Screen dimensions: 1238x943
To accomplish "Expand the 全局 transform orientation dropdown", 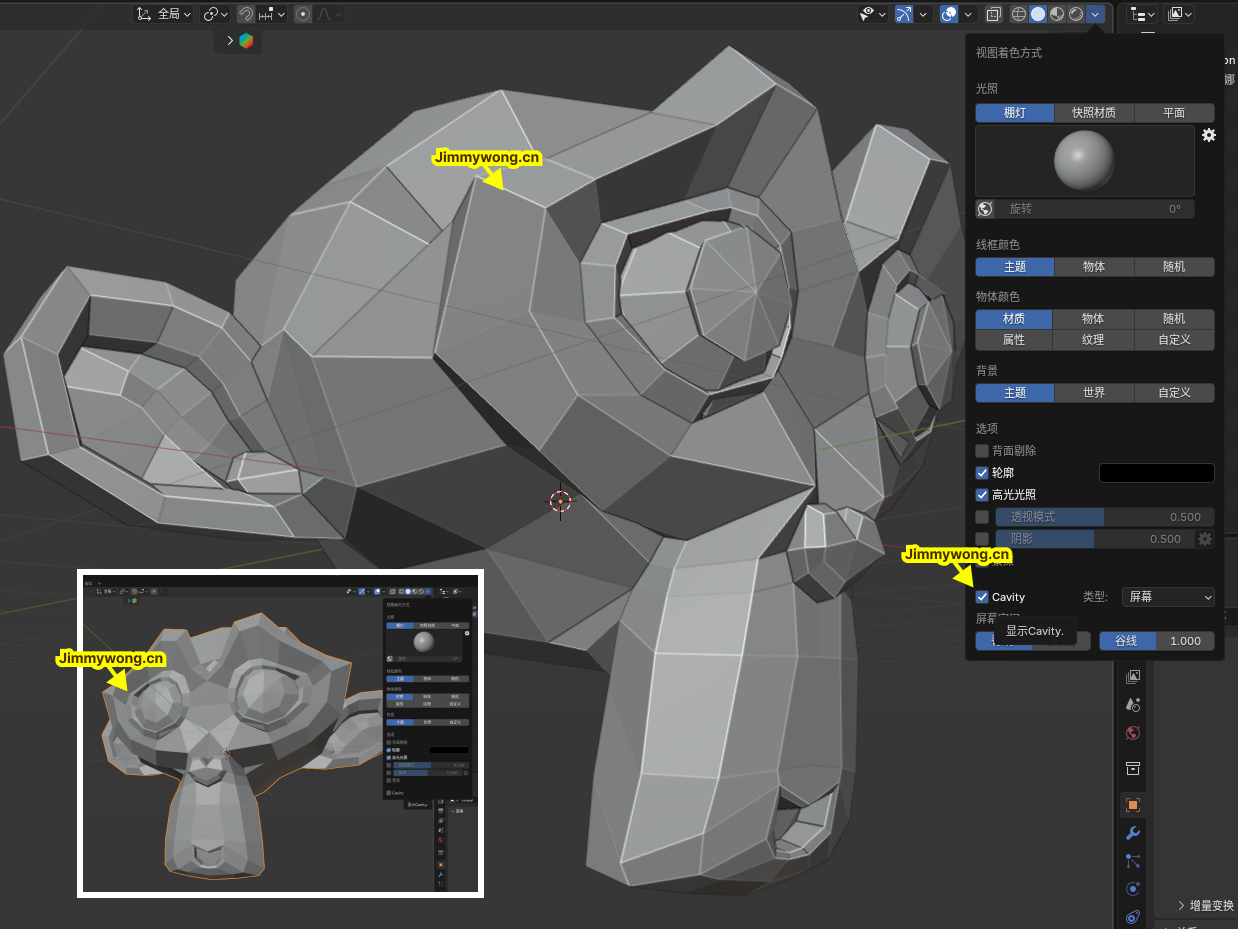I will (166, 14).
